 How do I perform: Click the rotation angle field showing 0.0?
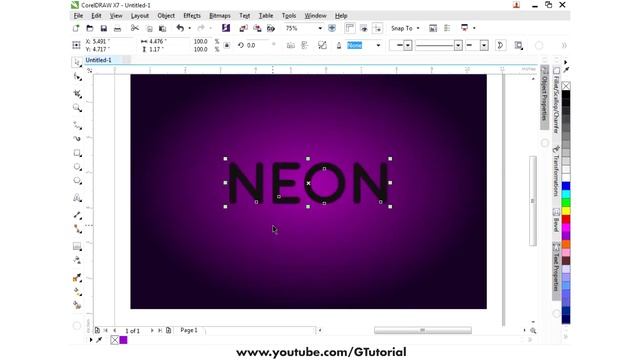coord(258,45)
